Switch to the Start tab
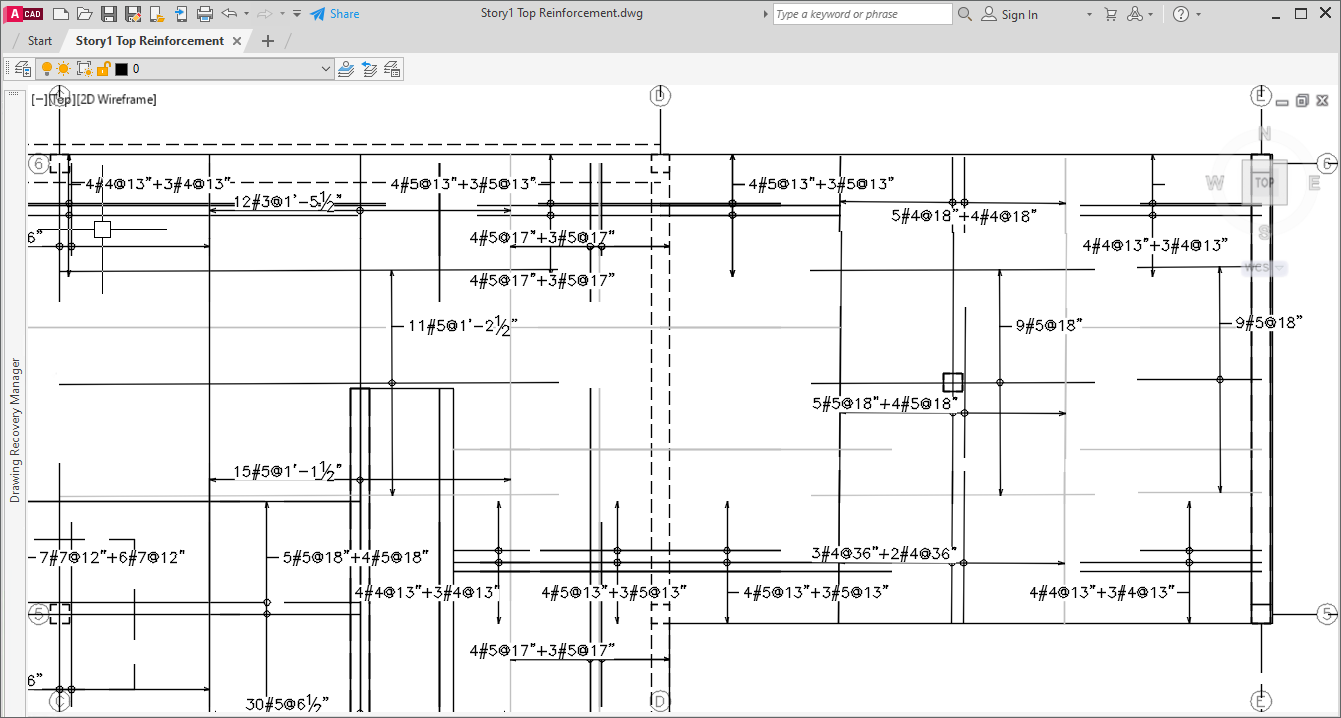 click(40, 41)
